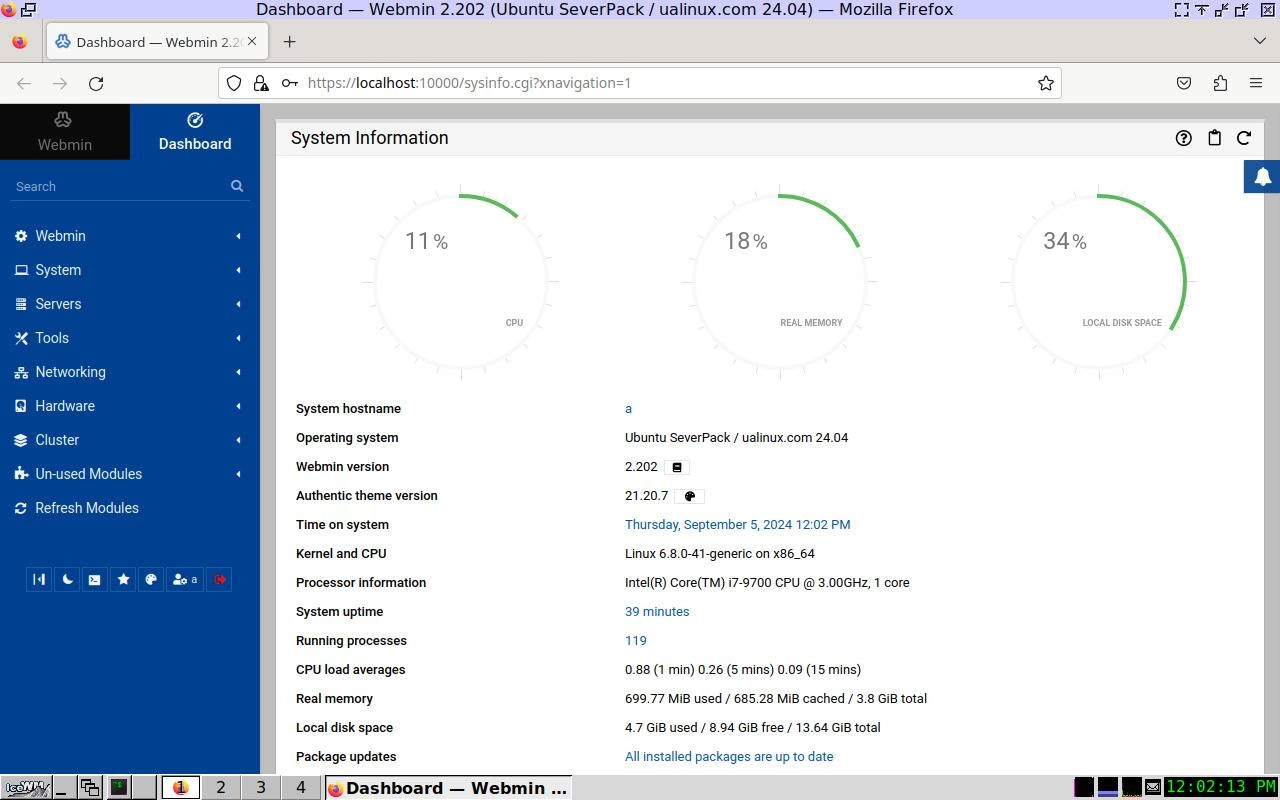Click the taskbar mail tray icon

click(1153, 788)
